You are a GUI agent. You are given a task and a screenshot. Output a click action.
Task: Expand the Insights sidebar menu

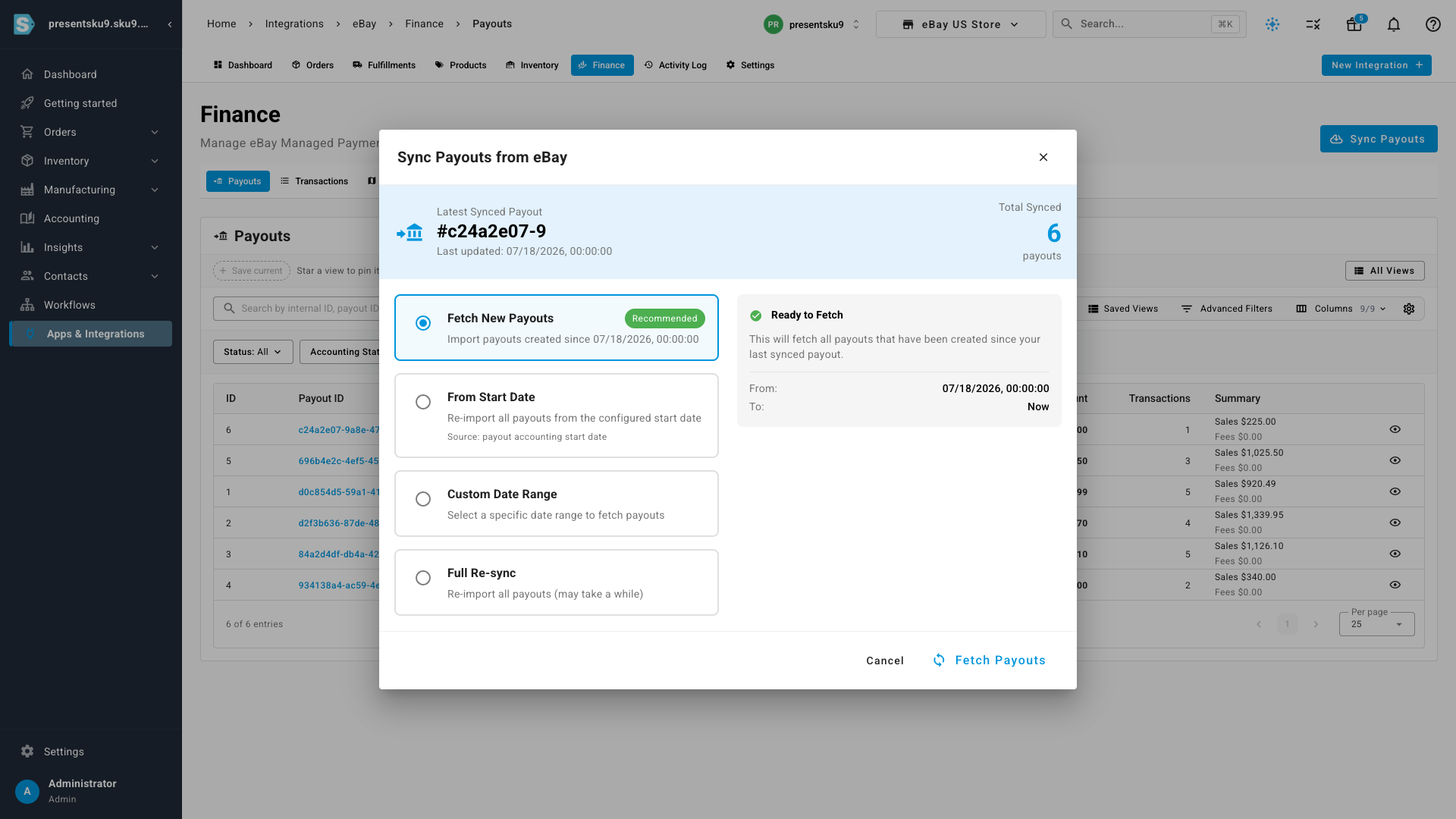coord(91,247)
